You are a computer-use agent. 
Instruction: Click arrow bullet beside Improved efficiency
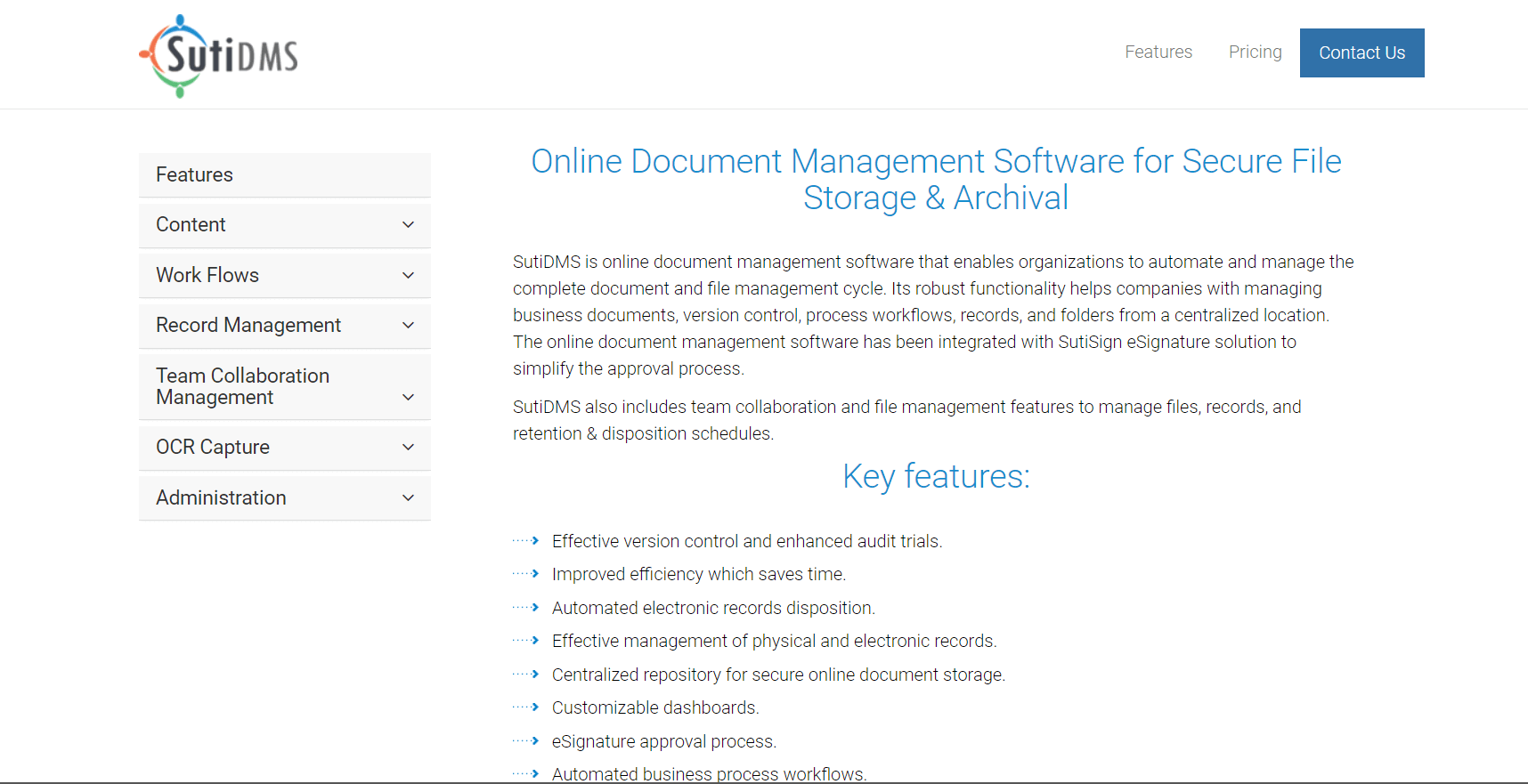(x=526, y=574)
